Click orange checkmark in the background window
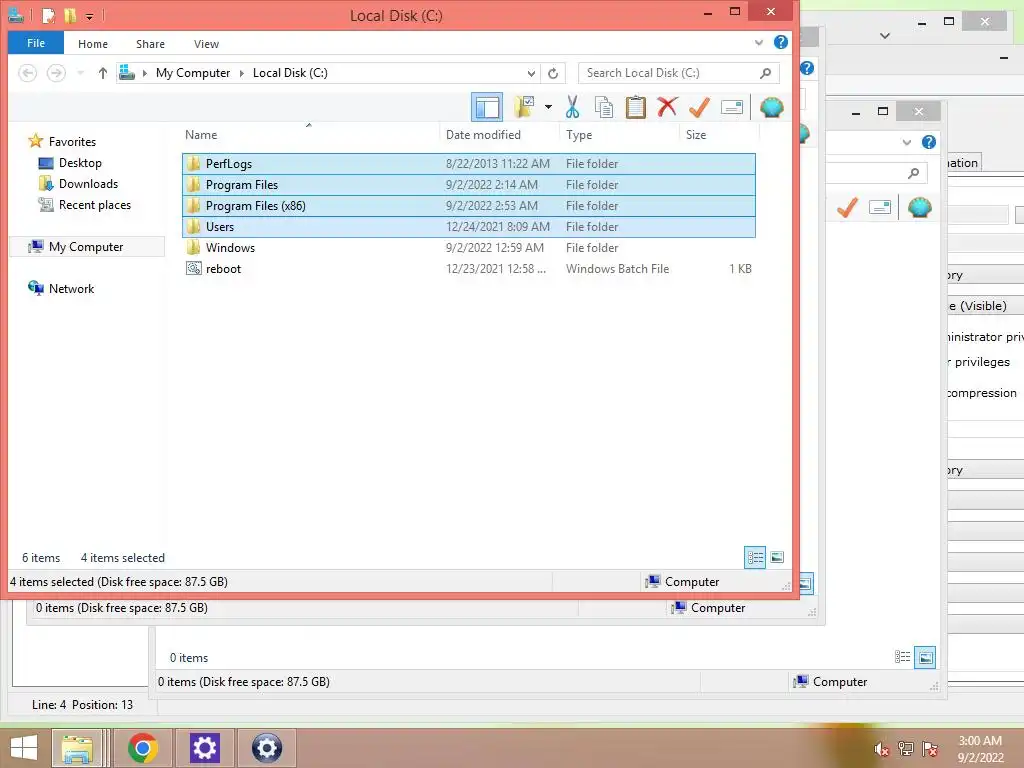The image size is (1024, 768). click(847, 208)
